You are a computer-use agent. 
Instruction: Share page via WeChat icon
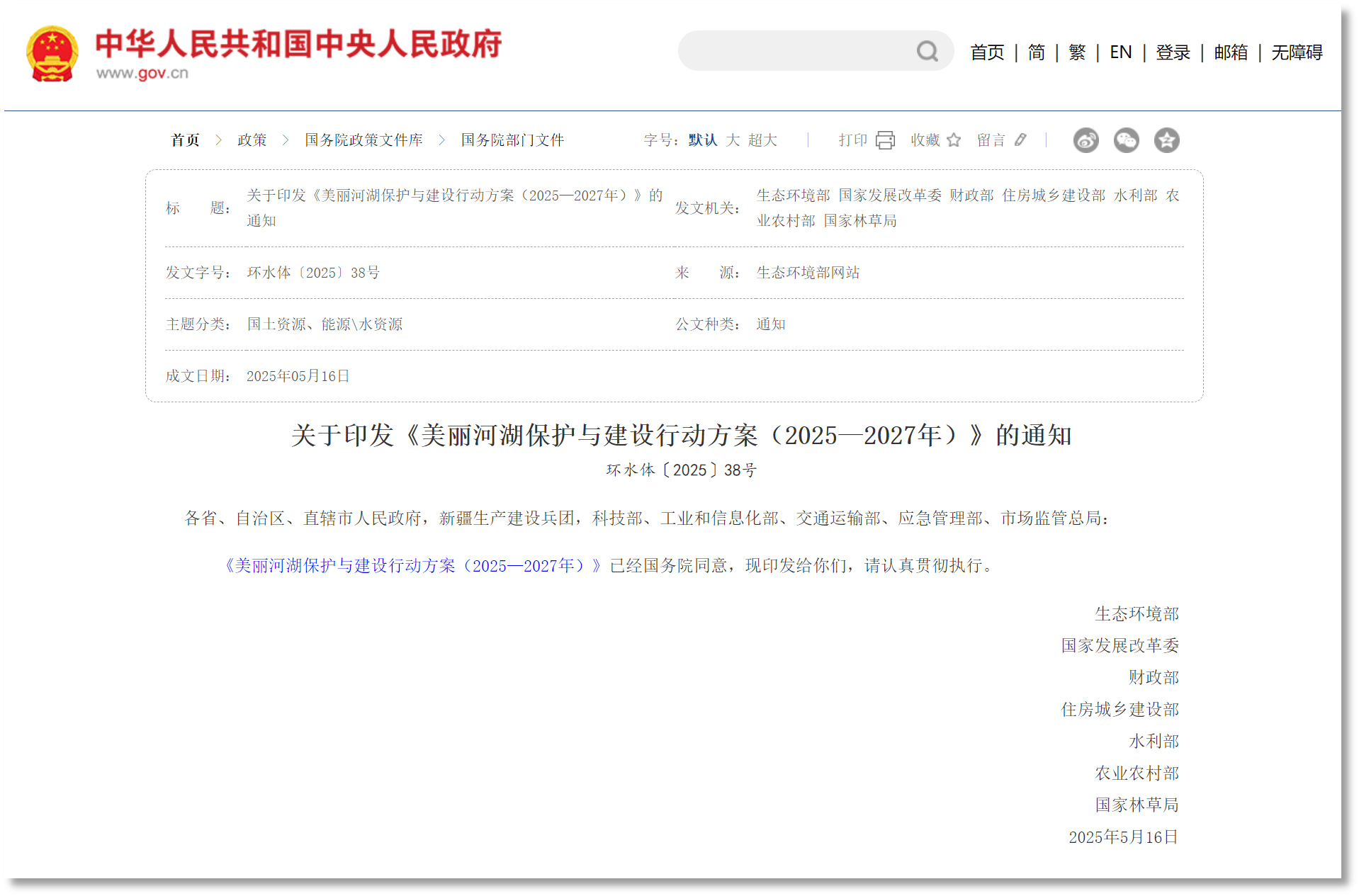pyautogui.click(x=1126, y=140)
